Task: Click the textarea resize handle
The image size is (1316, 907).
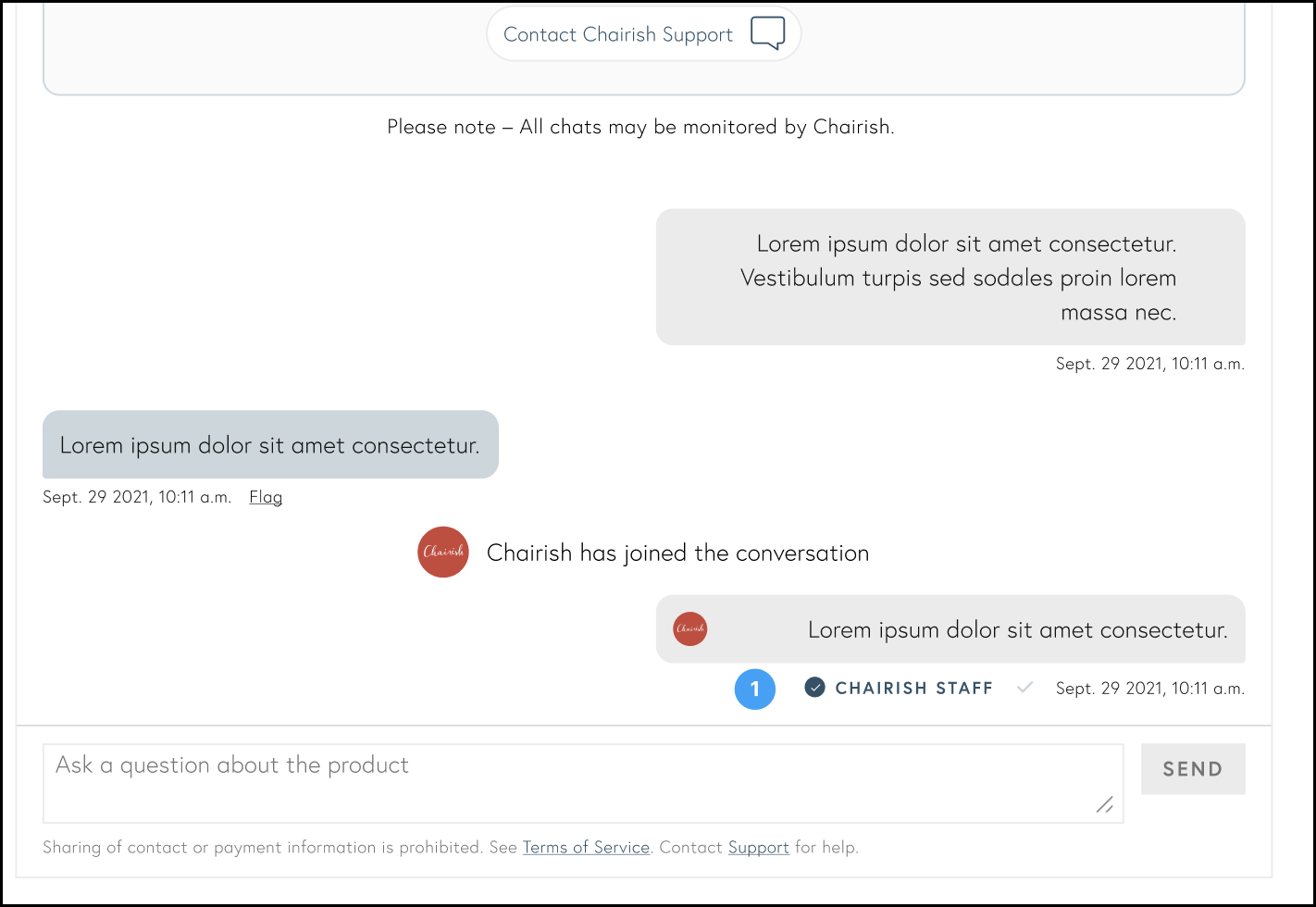Action: (x=1104, y=804)
